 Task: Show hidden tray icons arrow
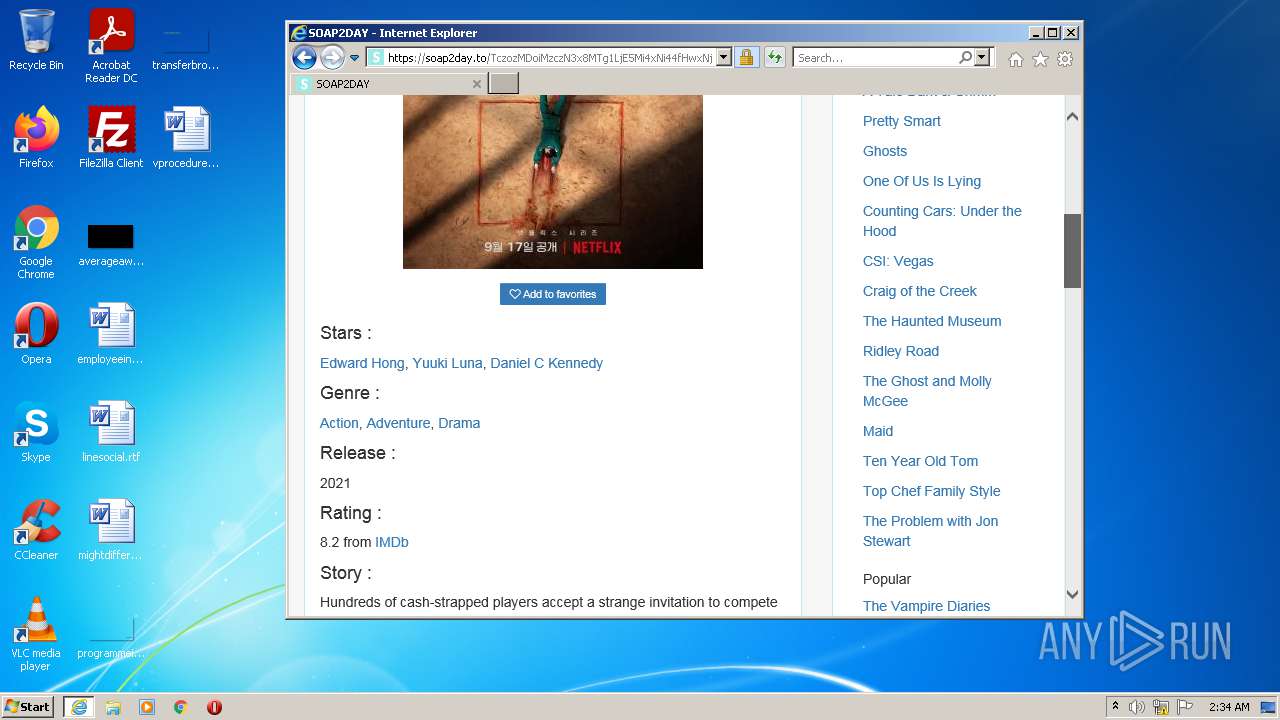1115,707
